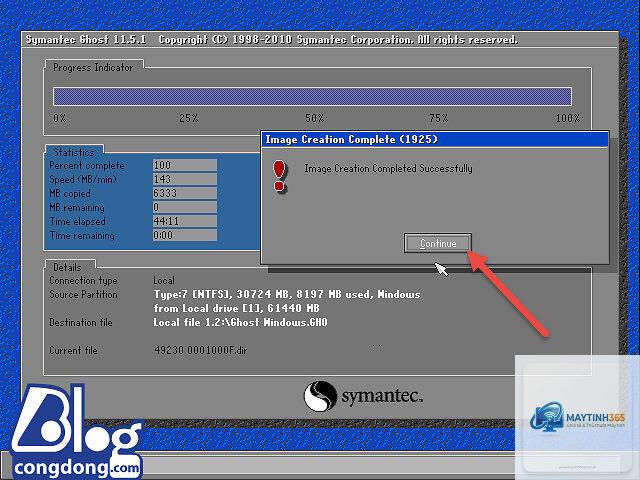This screenshot has height=480, width=640.
Task: Click 'Local file 1.2:\Ghost Windows.GHO' text
Action: click(240, 322)
